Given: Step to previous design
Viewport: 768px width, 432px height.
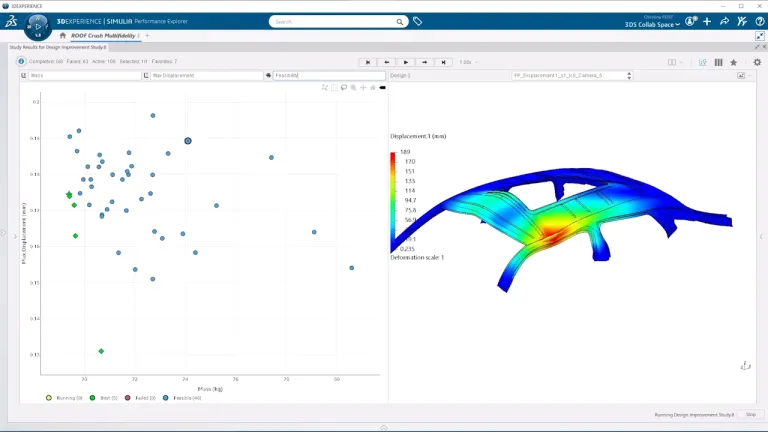Looking at the screenshot, I should (387, 62).
